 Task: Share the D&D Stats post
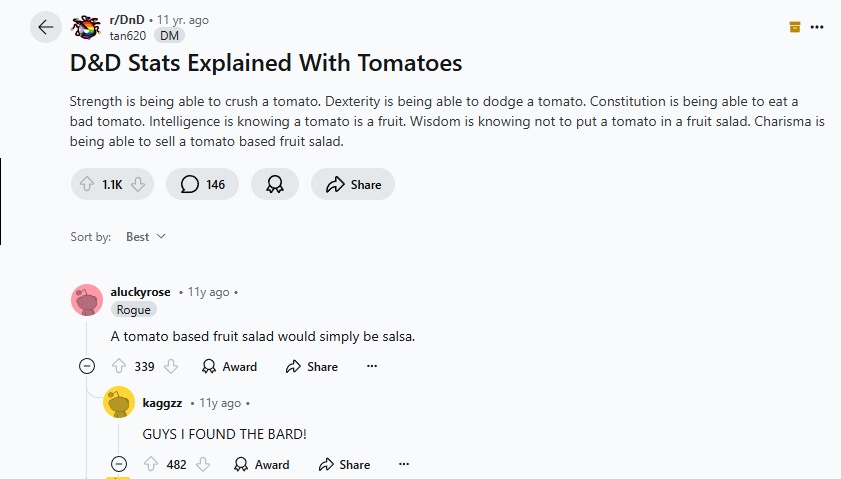click(x=353, y=185)
